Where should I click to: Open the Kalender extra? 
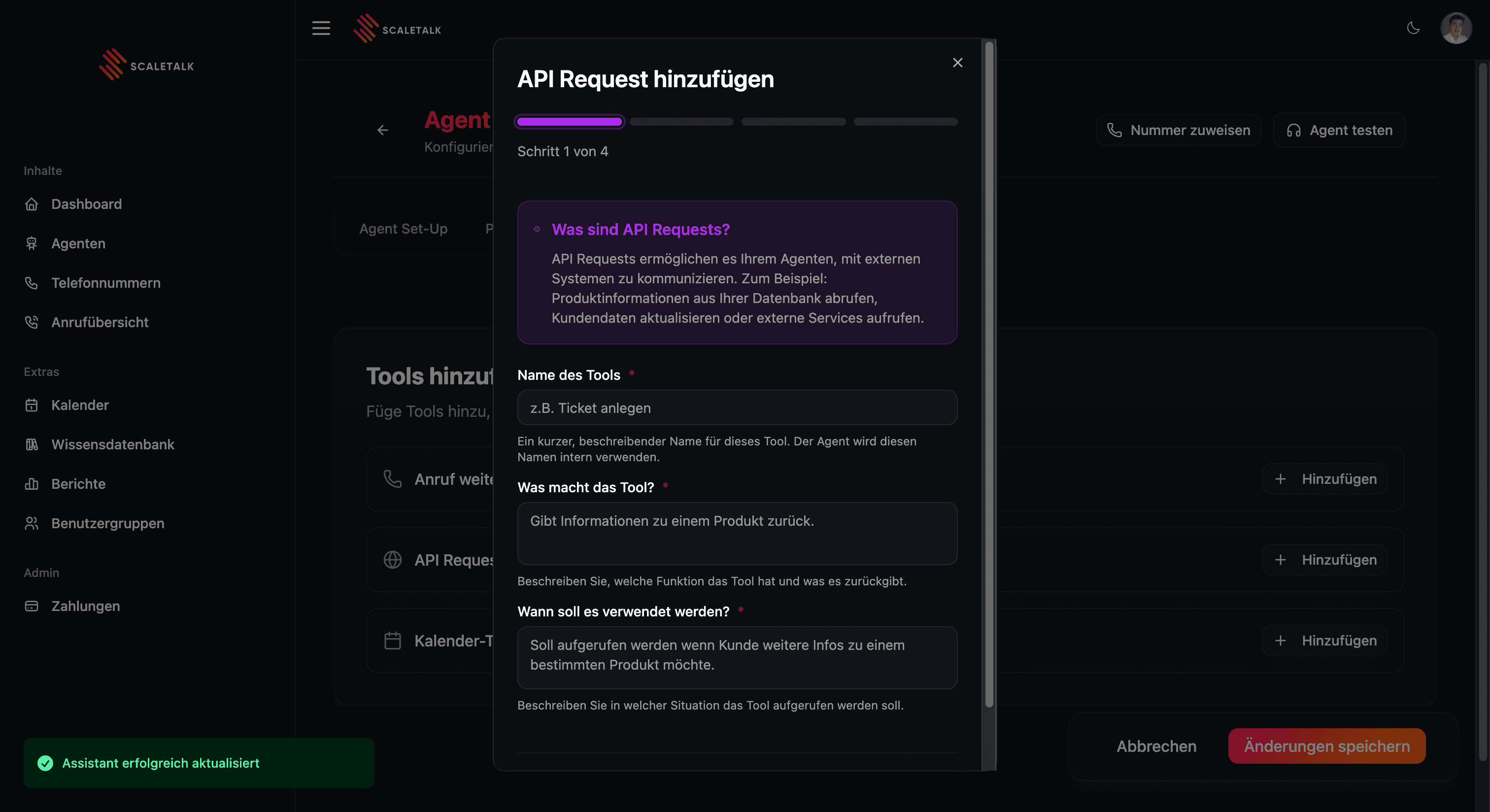coord(80,405)
